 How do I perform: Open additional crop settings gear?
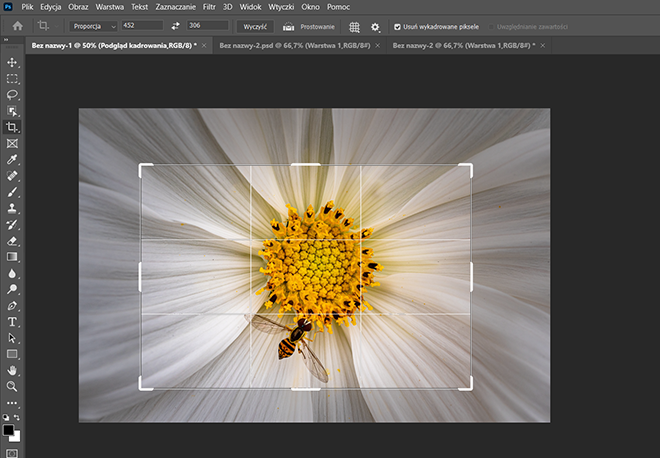375,27
